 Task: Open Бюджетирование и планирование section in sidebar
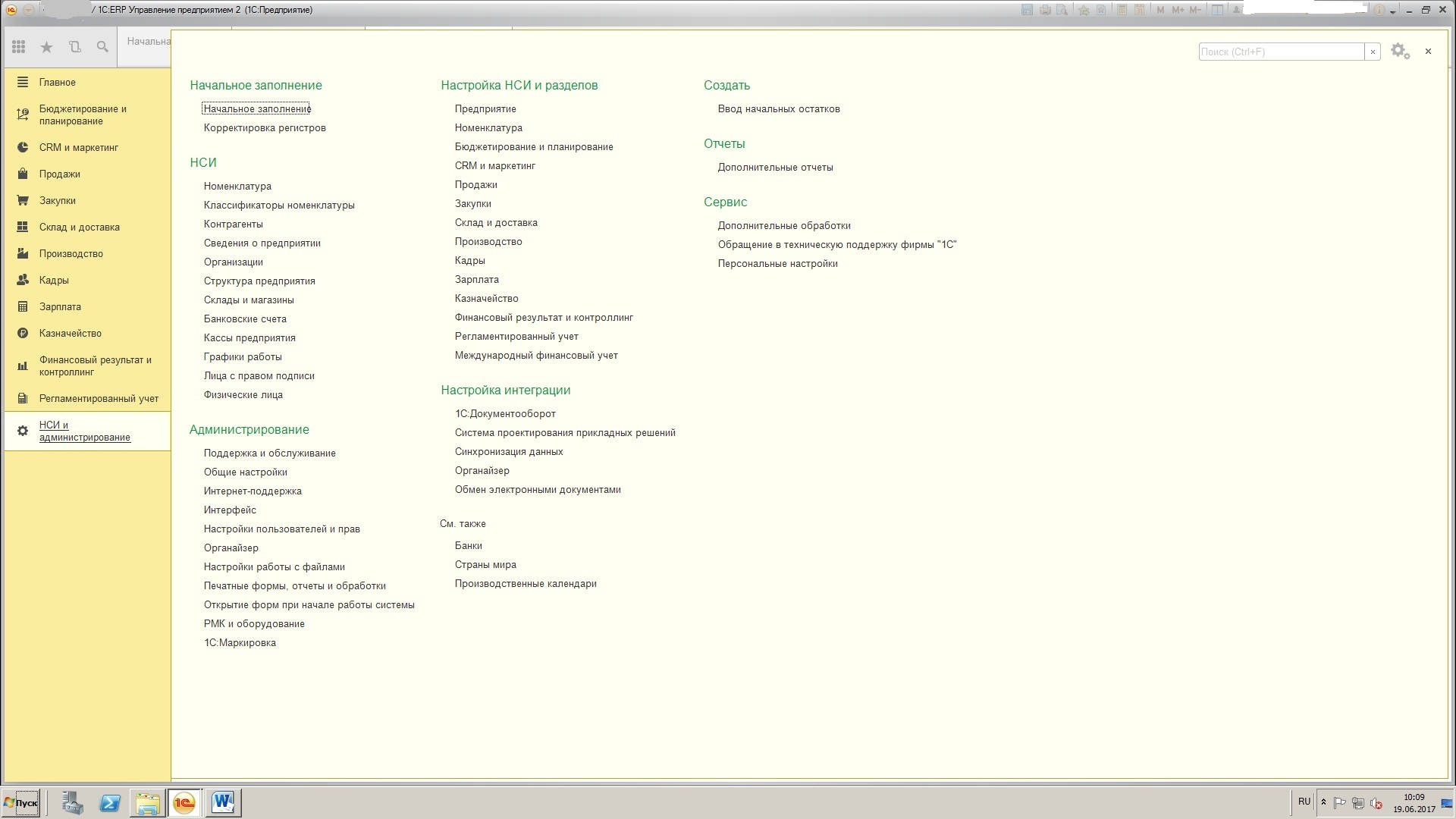(87, 115)
